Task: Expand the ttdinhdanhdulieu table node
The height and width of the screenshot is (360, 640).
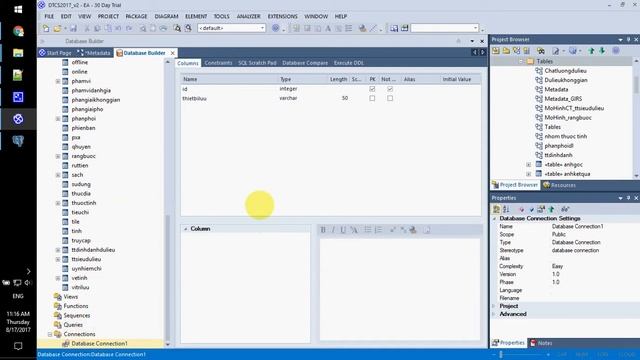Action: click(58, 250)
